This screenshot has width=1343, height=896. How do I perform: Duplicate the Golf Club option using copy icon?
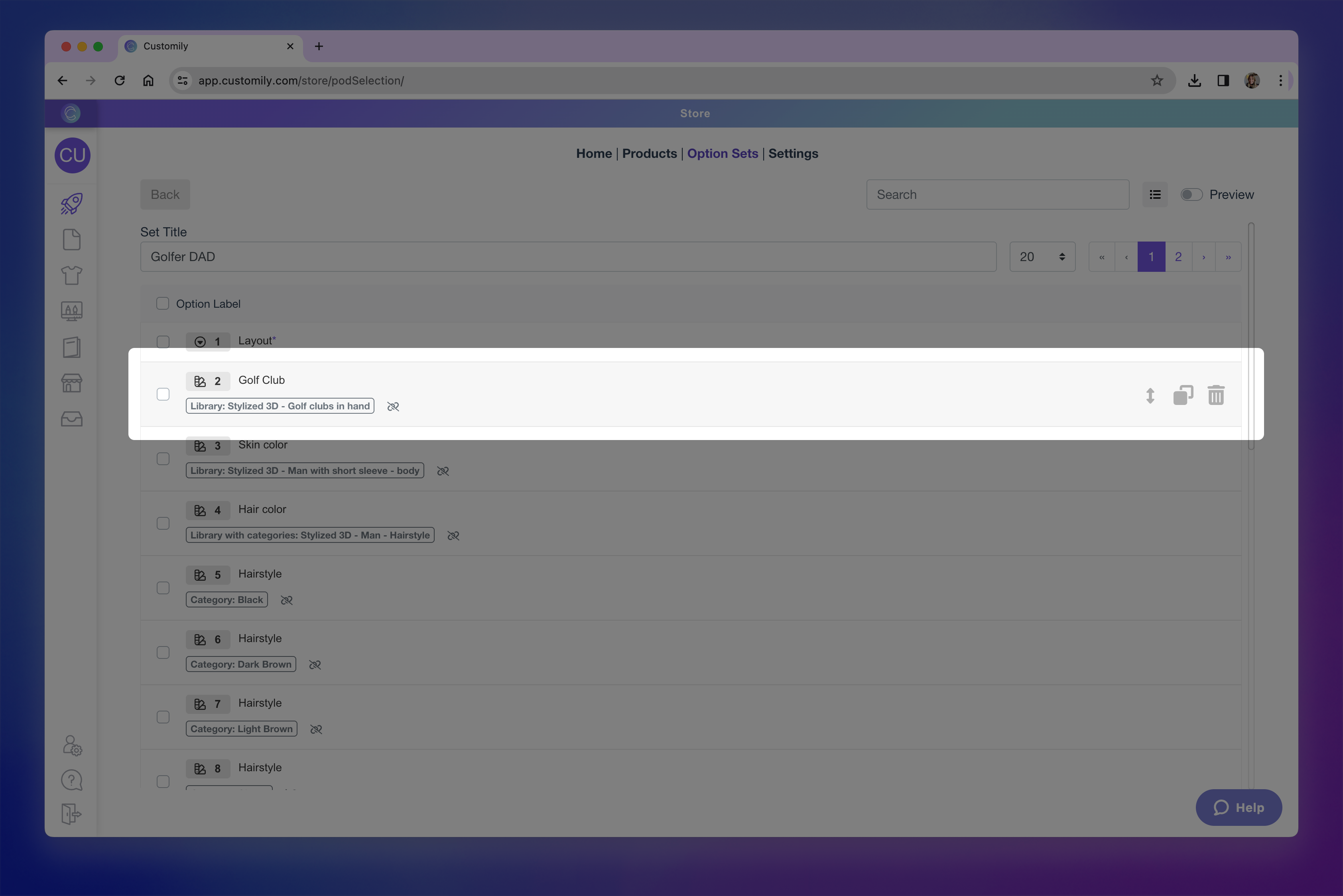(x=1182, y=394)
